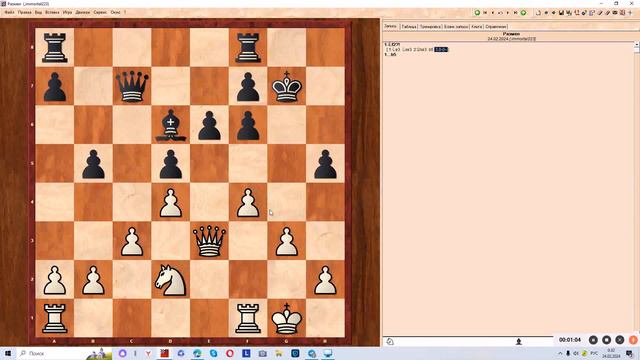Select the black rook on f8

coord(248,48)
